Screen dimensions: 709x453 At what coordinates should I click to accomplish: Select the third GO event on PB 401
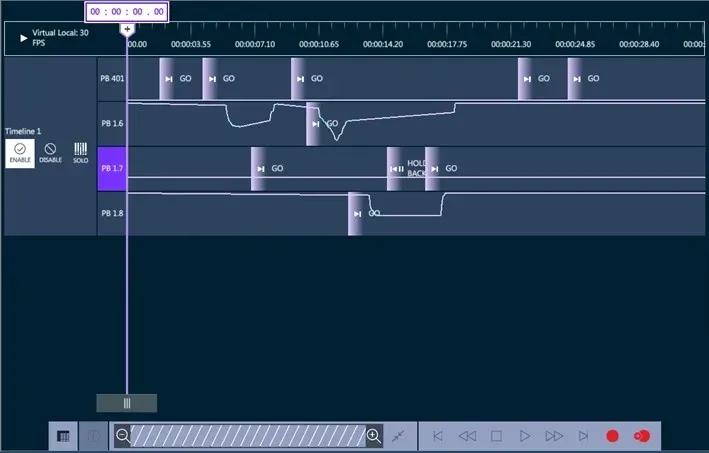pos(308,79)
